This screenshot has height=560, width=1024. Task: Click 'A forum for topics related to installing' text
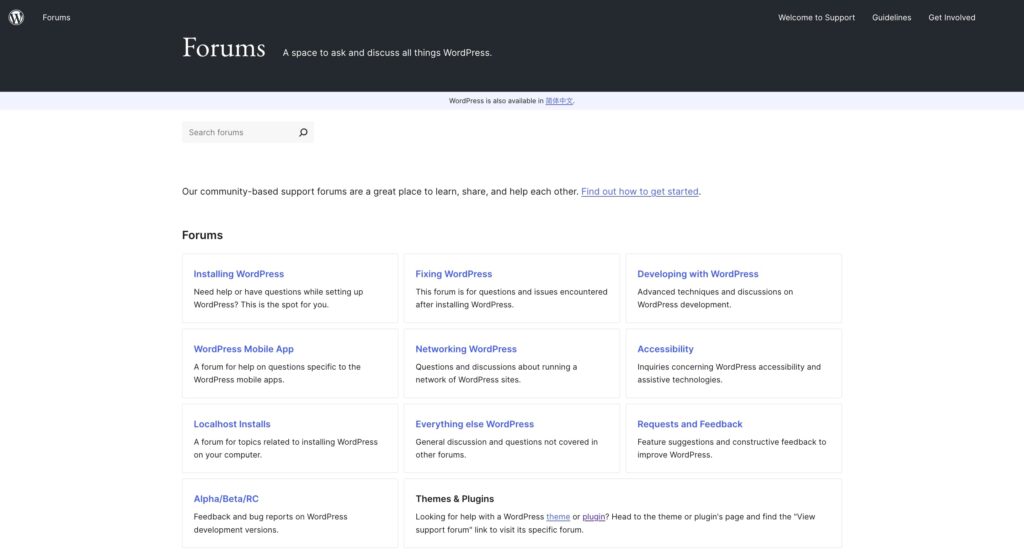285,448
